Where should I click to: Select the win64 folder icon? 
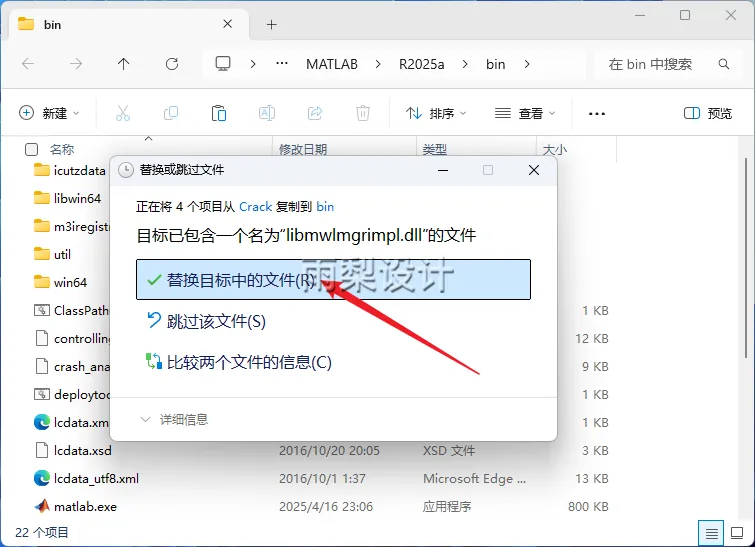(42, 282)
